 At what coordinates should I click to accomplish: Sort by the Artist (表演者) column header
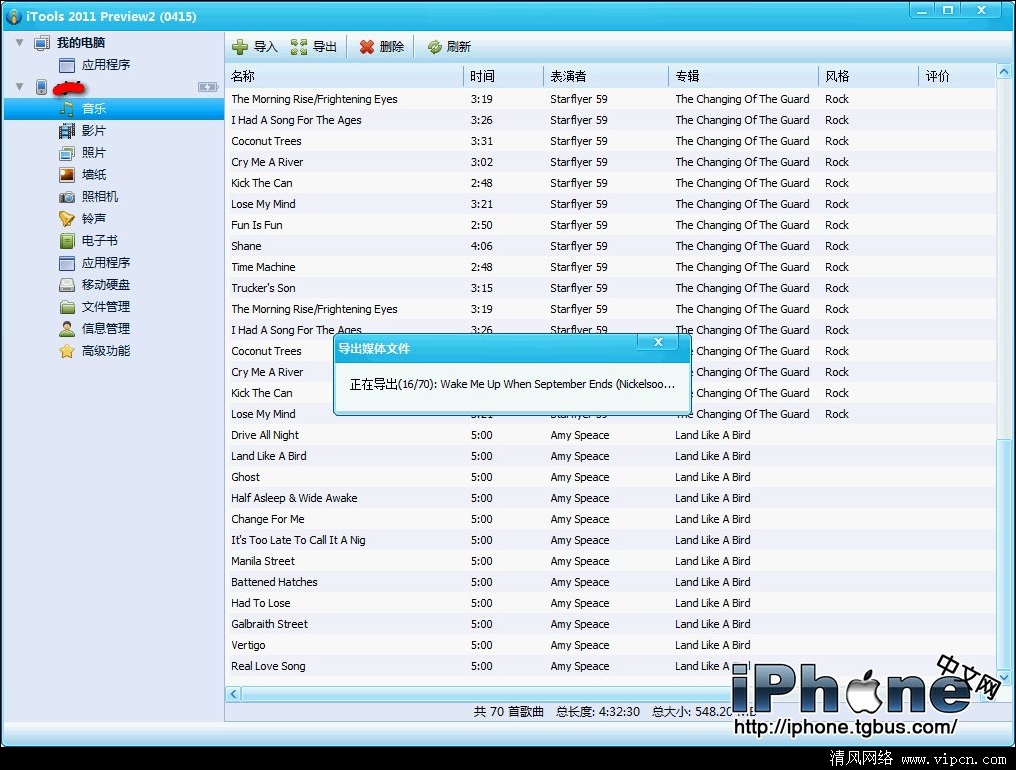pyautogui.click(x=568, y=76)
